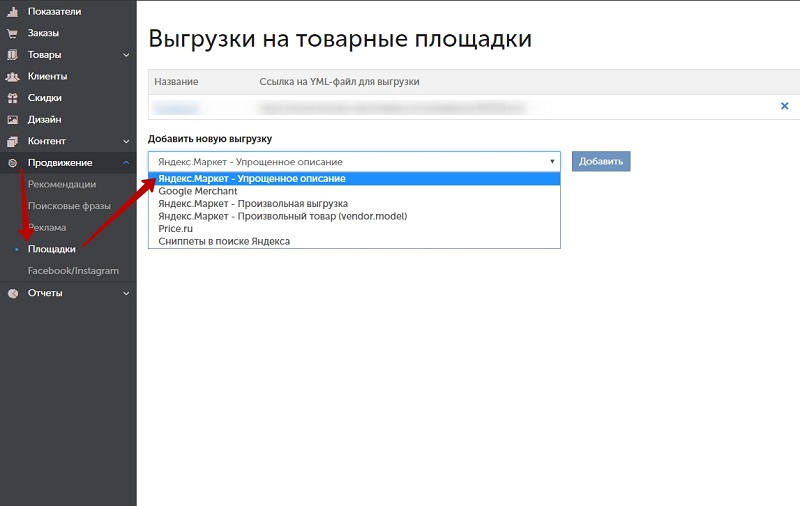
Task: Collapse the Продвижение section chevron
Action: 126,163
